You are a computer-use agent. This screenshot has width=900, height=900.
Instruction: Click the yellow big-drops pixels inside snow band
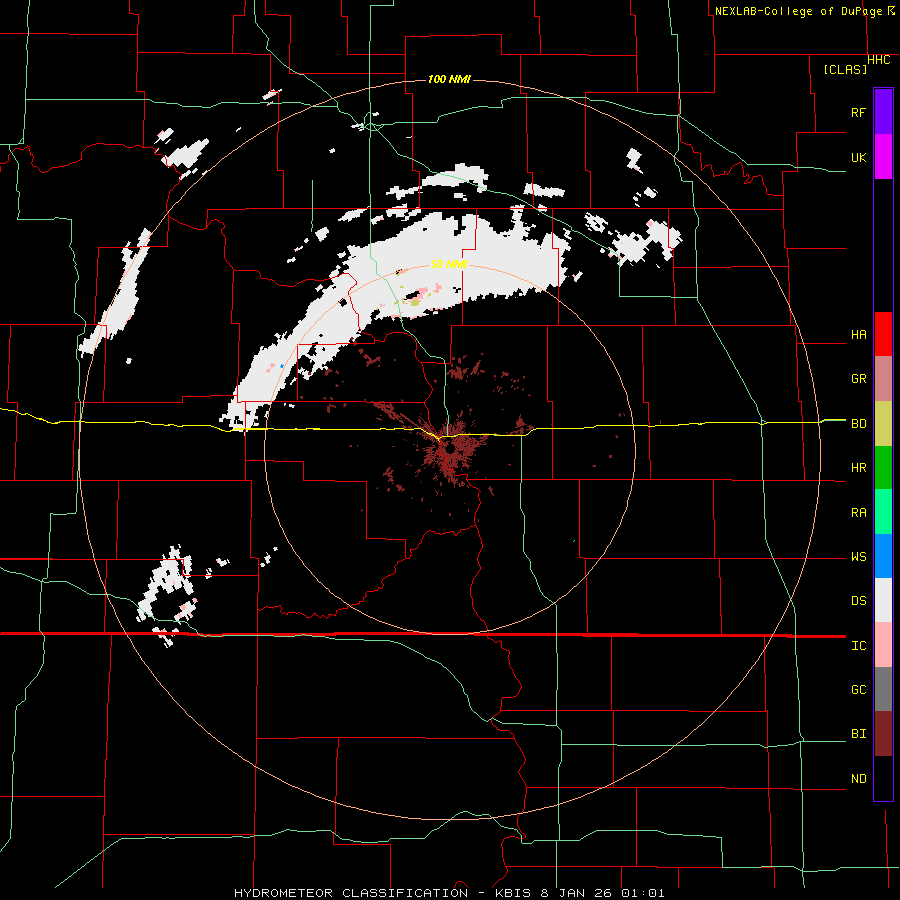click(x=414, y=300)
